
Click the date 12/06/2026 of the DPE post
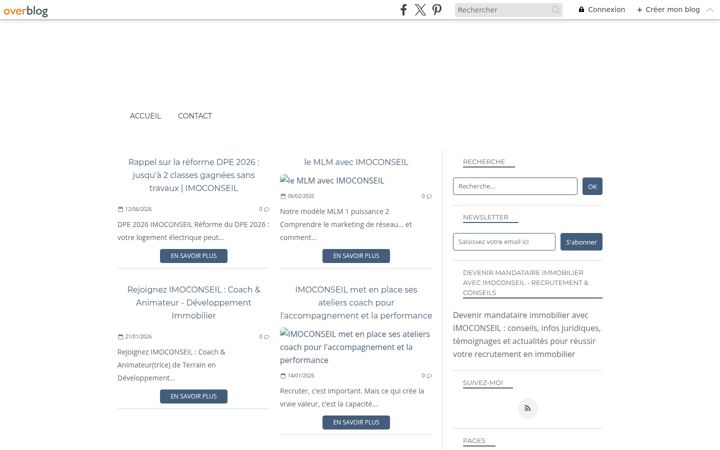click(138, 209)
